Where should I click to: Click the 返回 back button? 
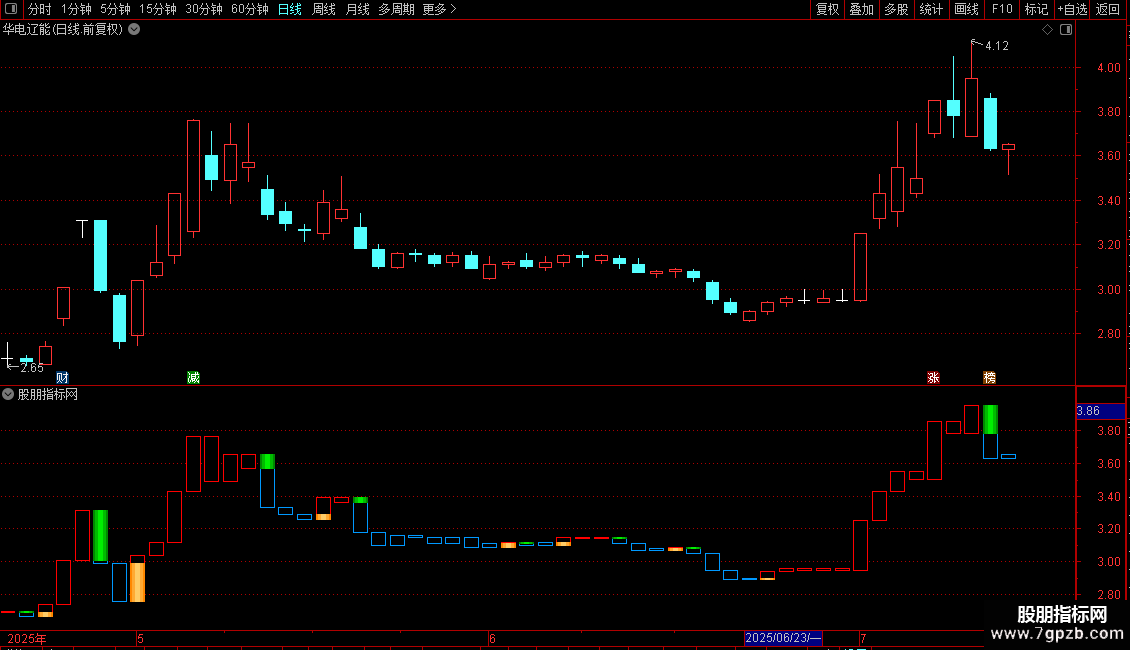coord(1108,9)
